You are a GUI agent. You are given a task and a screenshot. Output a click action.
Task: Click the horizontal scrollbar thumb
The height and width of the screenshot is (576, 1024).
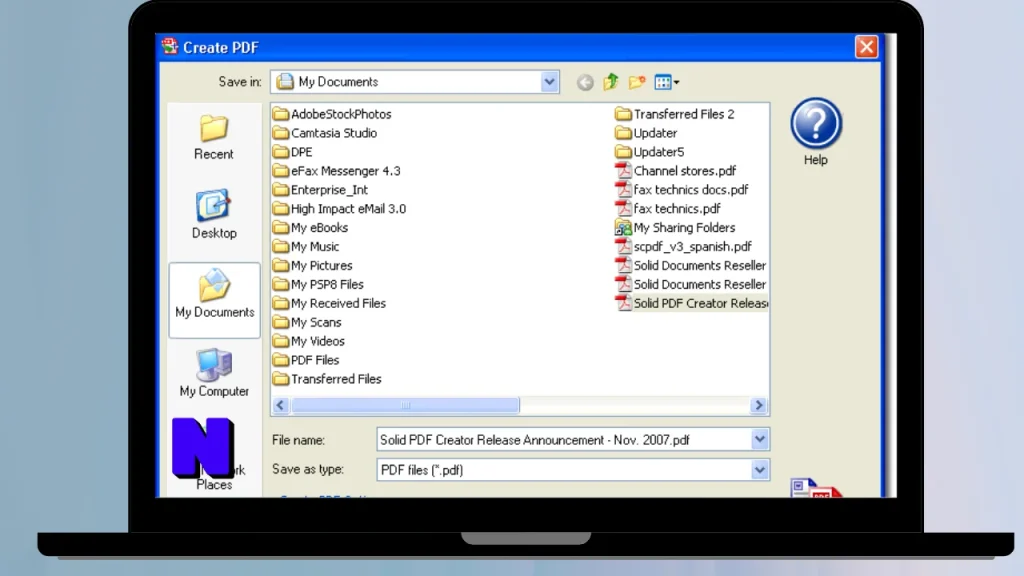click(x=405, y=406)
